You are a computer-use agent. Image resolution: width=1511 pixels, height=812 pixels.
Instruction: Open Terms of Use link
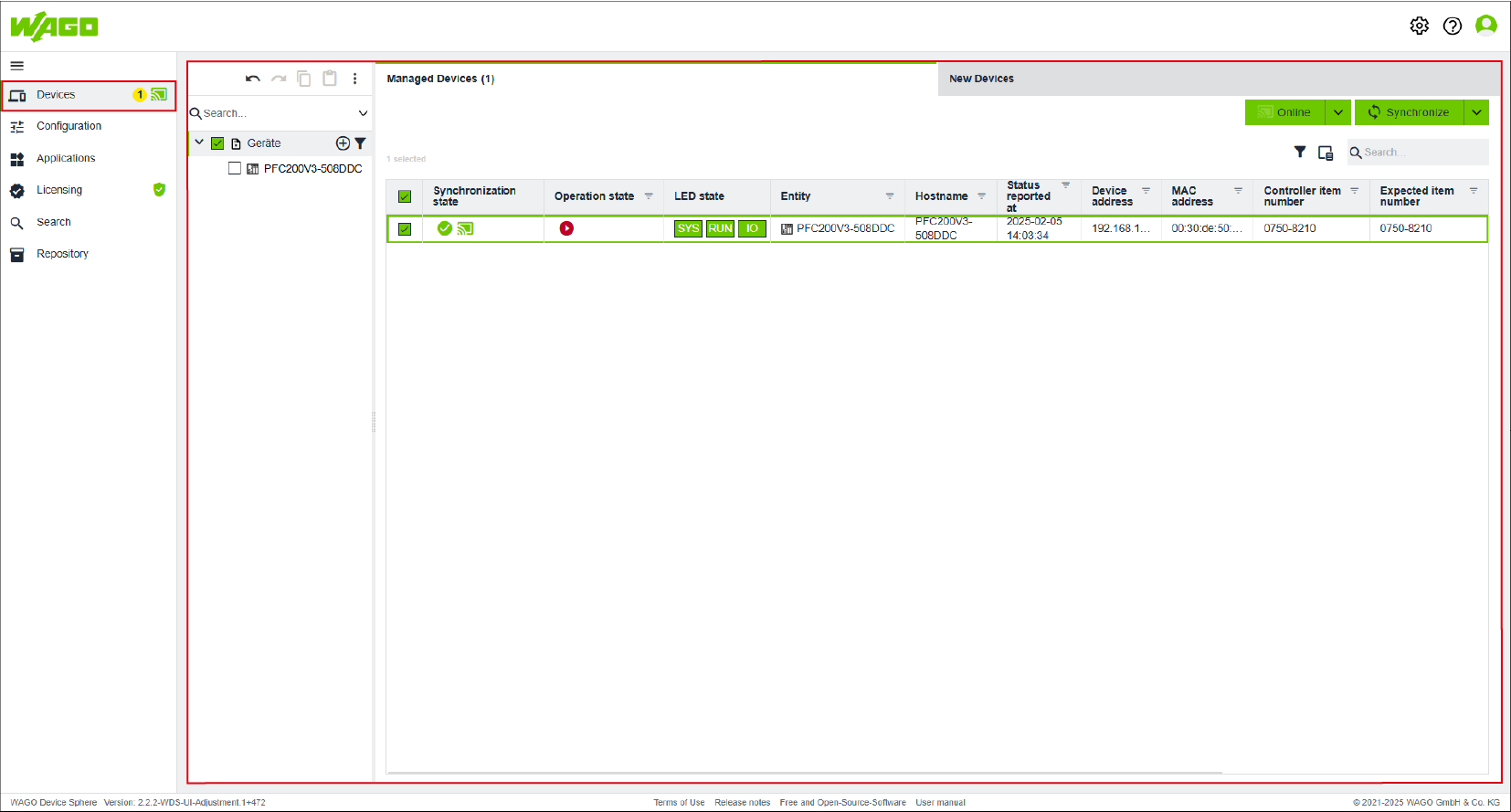click(x=679, y=803)
